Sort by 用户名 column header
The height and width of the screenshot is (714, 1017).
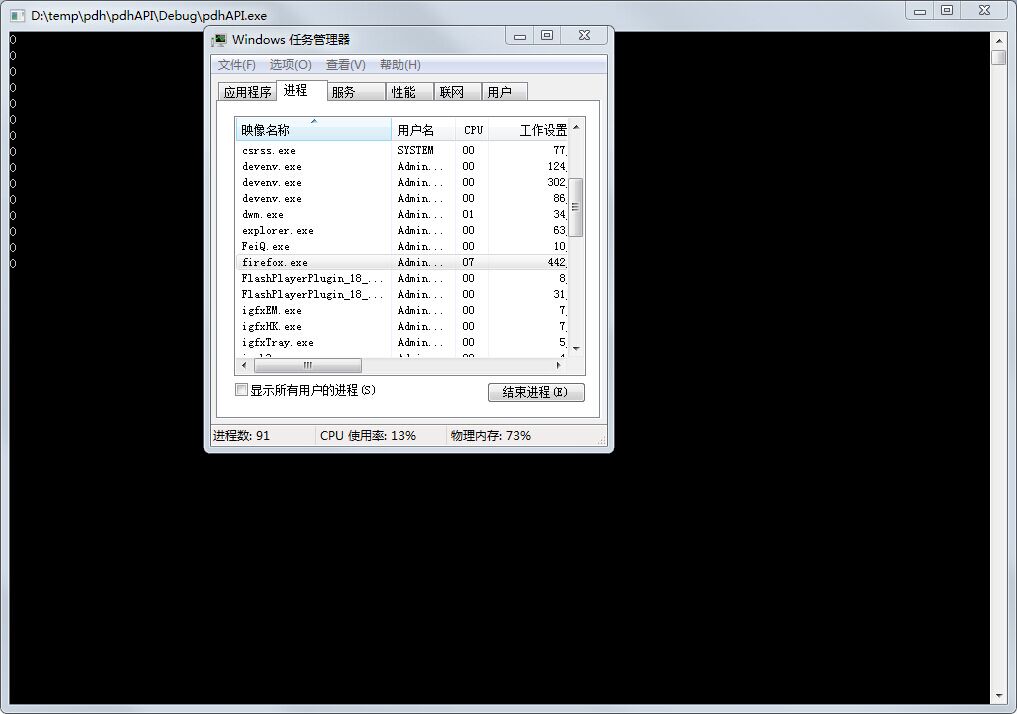[x=424, y=130]
